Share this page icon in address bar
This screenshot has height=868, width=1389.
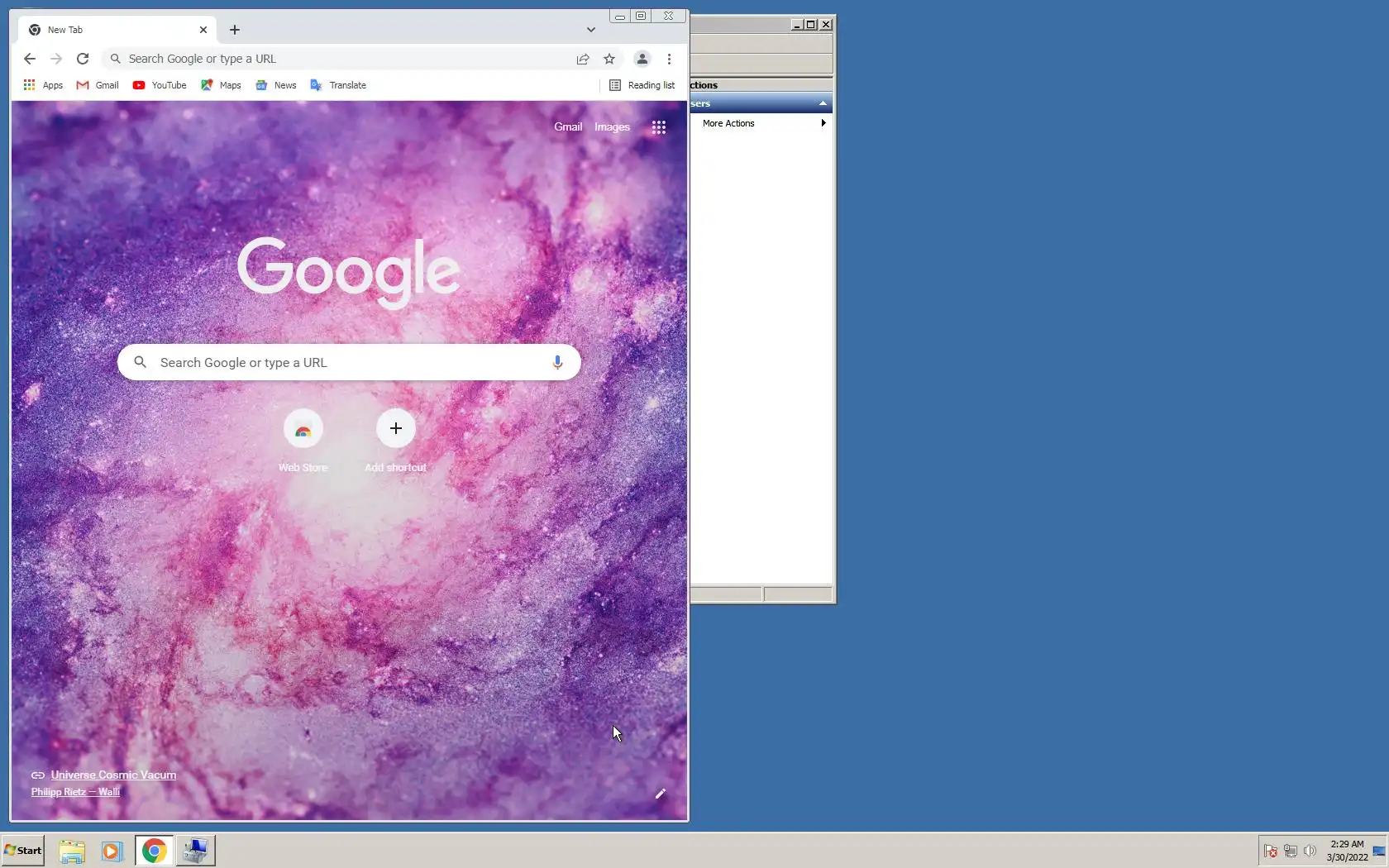[x=583, y=59]
